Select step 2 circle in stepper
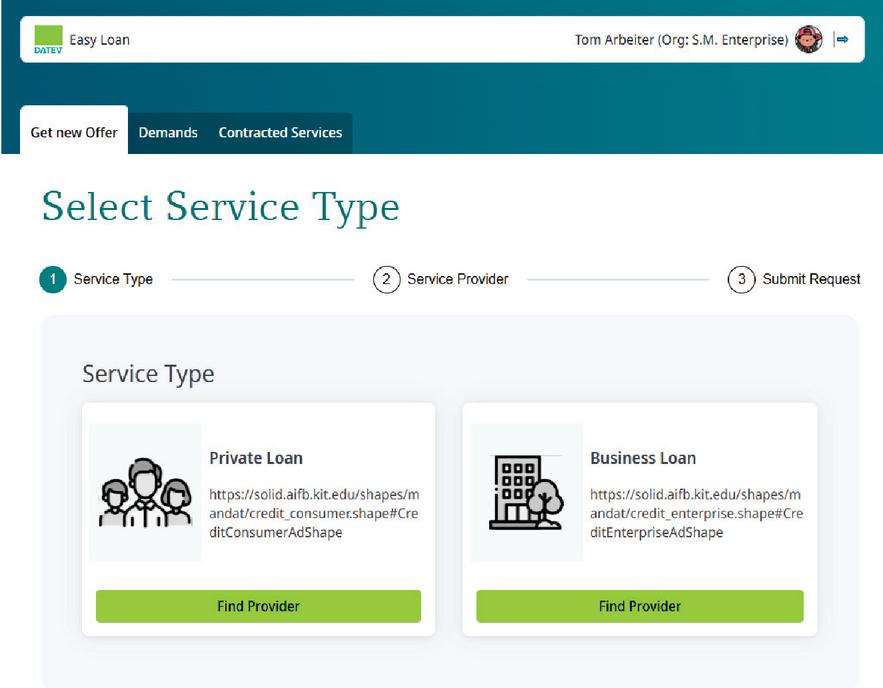Image resolution: width=883 pixels, height=688 pixels. 386,279
